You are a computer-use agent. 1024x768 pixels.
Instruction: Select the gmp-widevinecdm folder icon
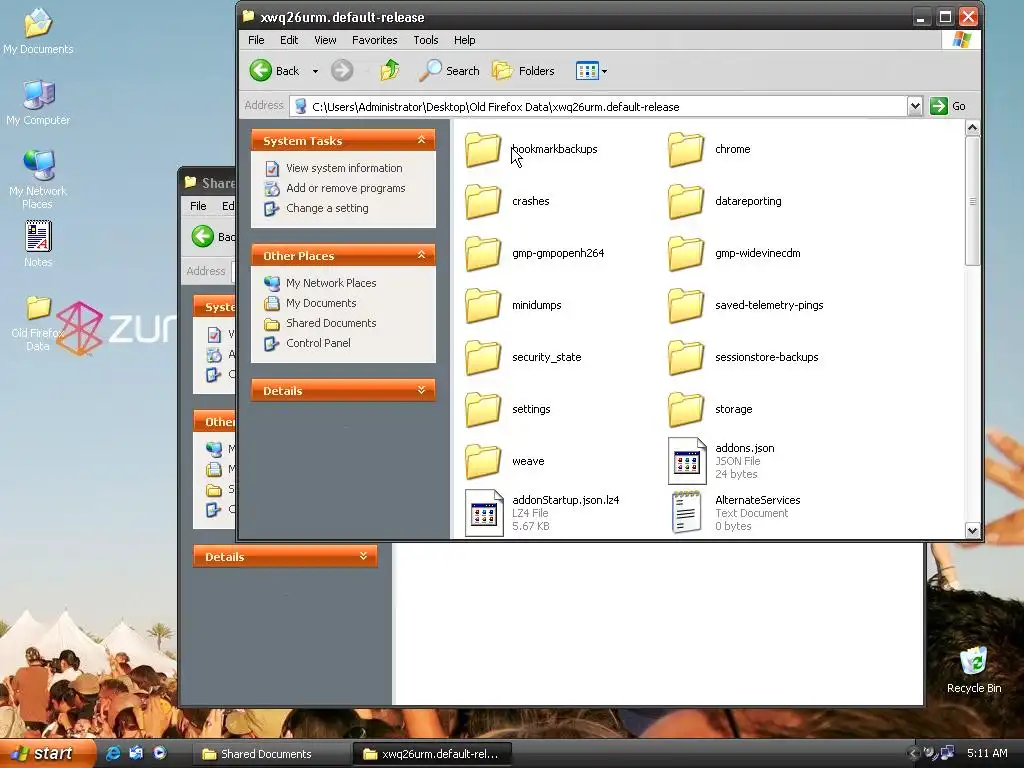click(x=686, y=253)
